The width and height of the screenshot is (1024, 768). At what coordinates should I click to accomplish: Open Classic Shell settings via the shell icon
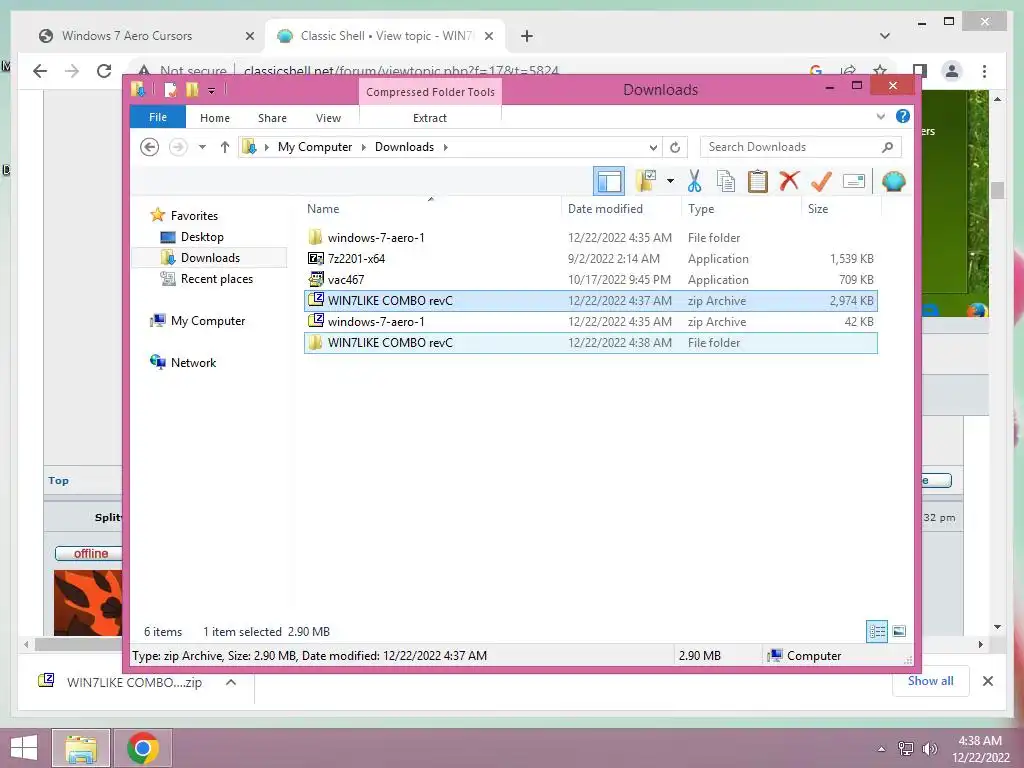(x=893, y=181)
